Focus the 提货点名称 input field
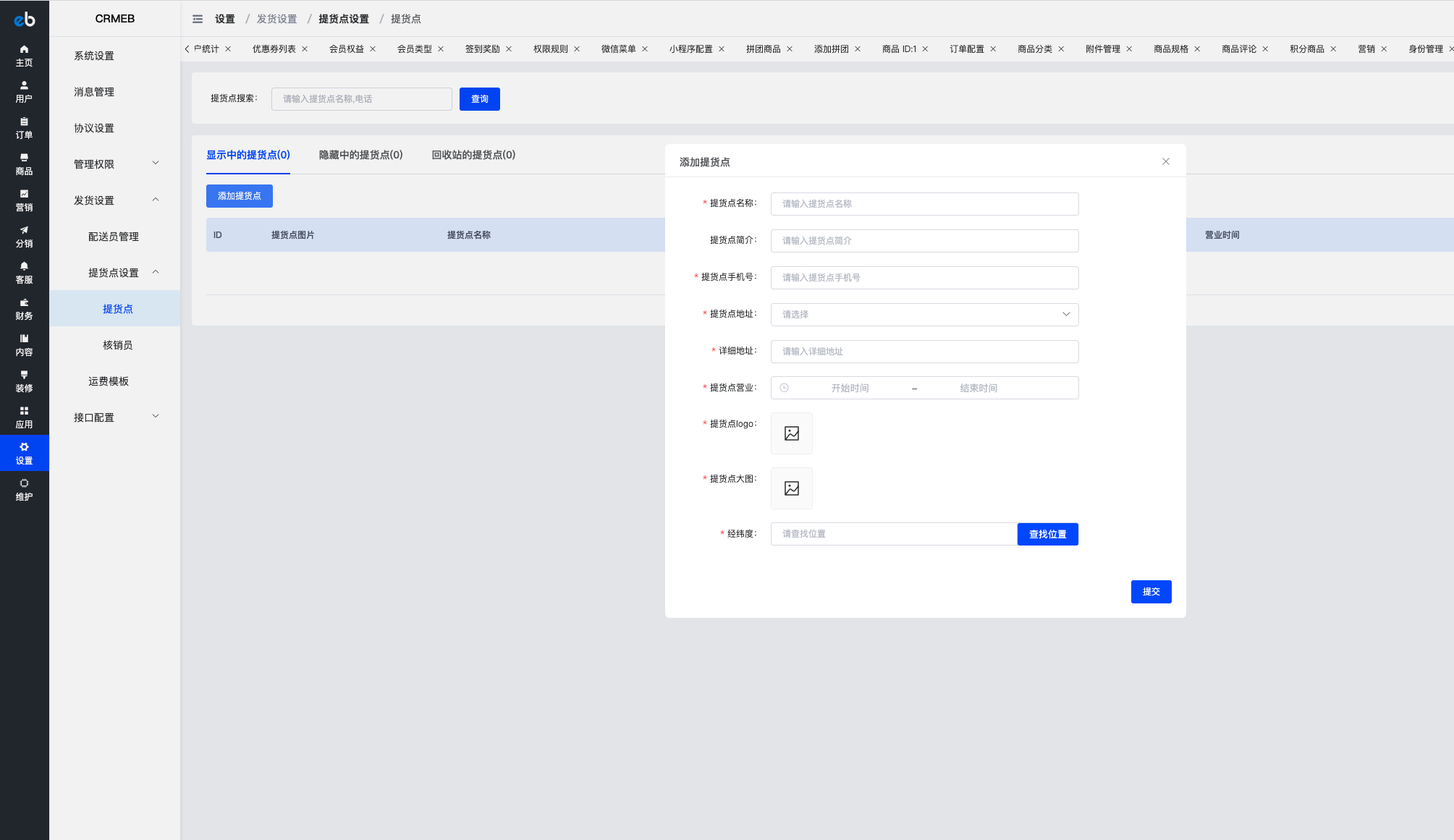This screenshot has width=1454, height=840. point(924,204)
